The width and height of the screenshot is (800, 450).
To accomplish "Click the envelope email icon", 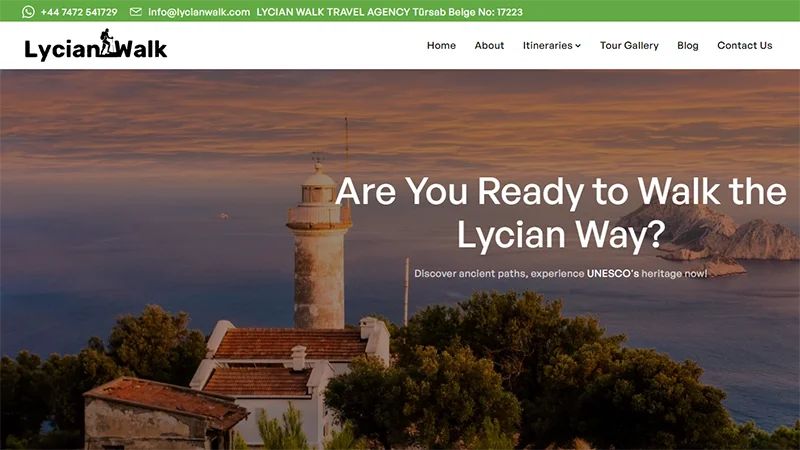I will coord(136,12).
